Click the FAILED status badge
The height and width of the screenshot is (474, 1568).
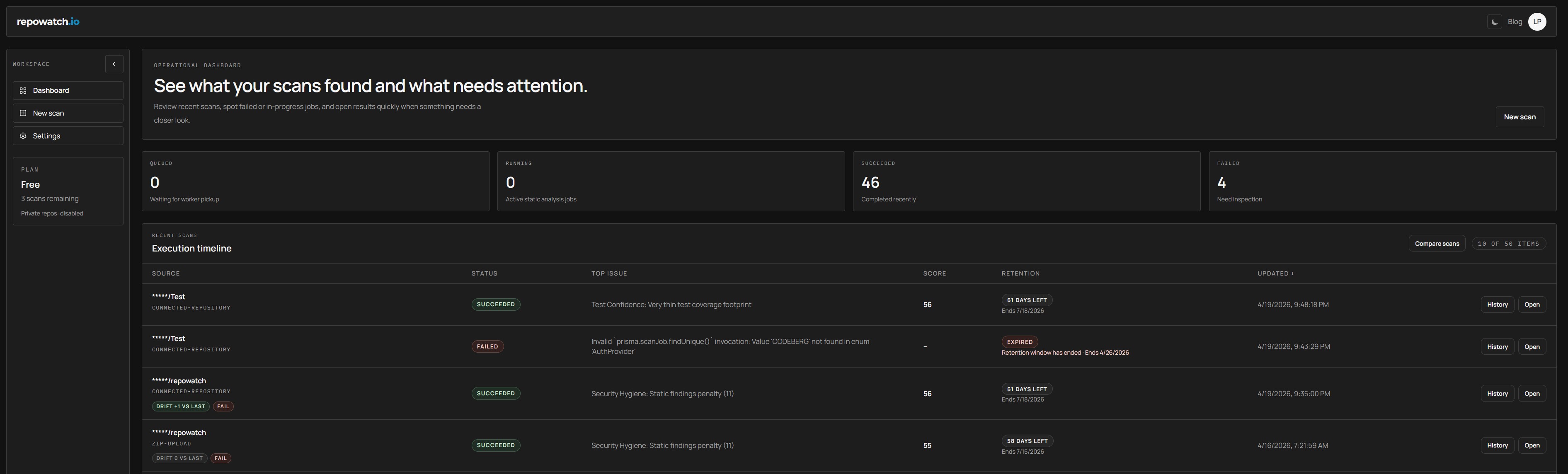487,347
